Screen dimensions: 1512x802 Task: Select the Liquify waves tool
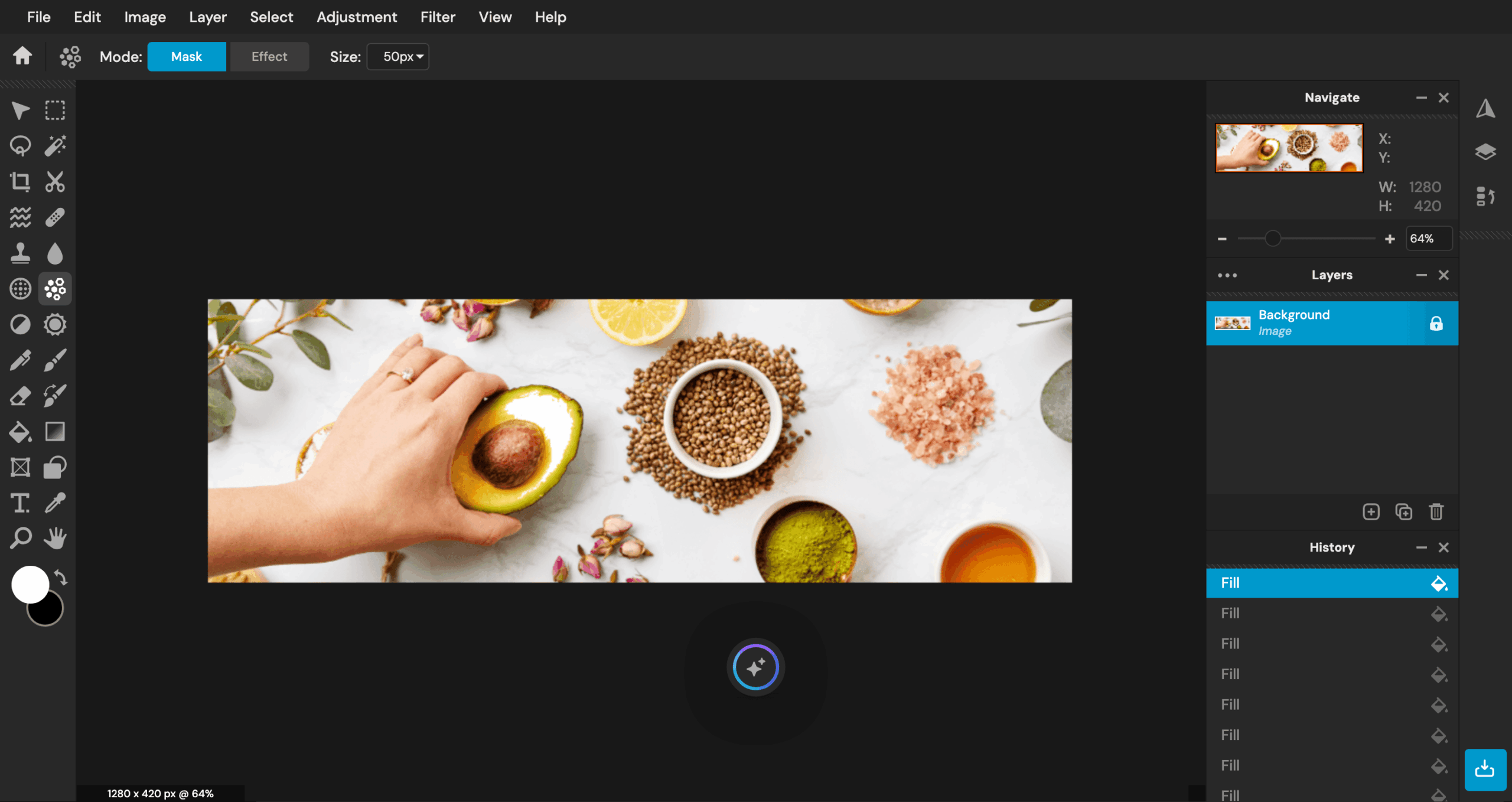click(x=21, y=217)
